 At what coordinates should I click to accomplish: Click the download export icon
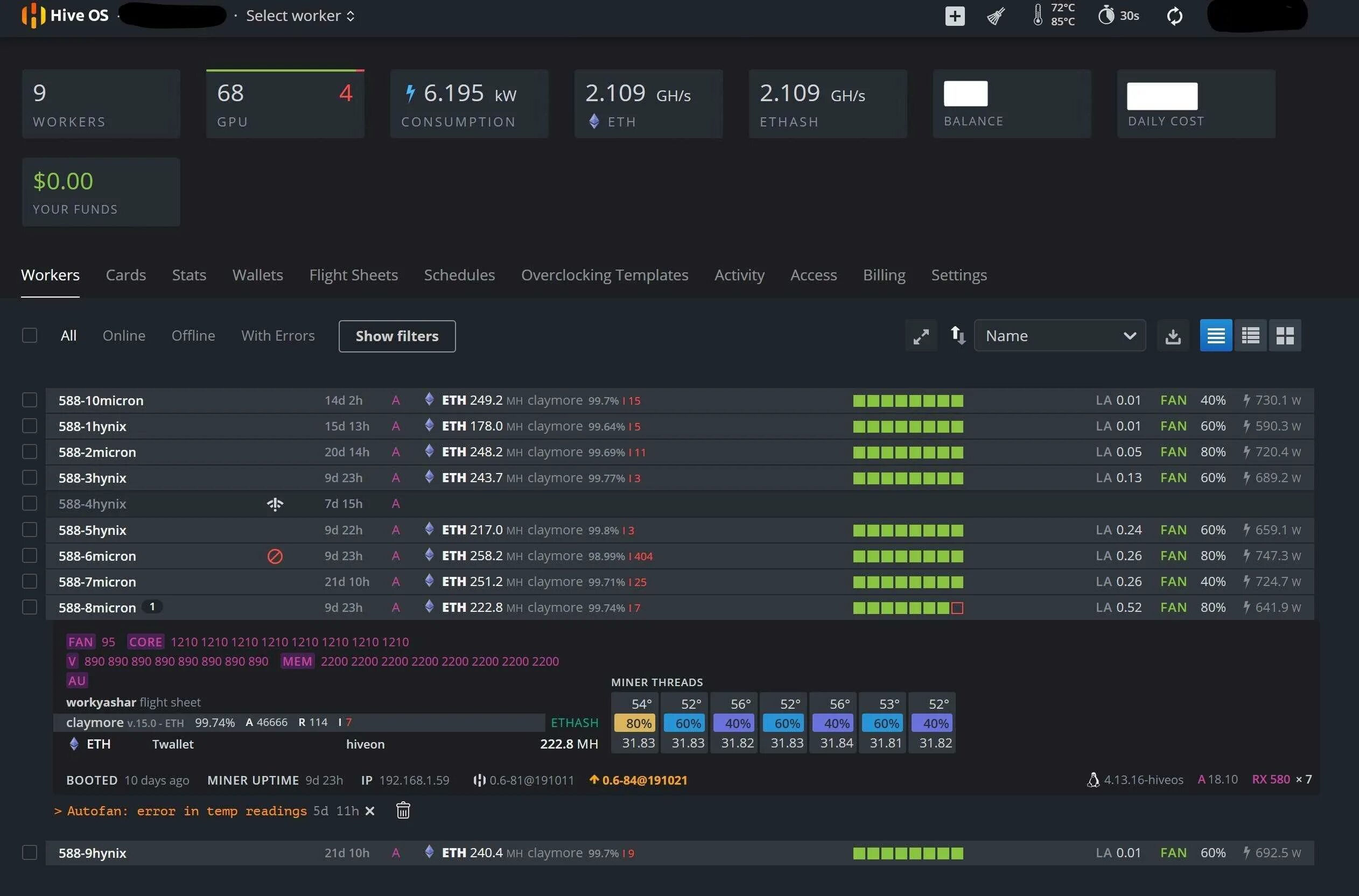1173,336
